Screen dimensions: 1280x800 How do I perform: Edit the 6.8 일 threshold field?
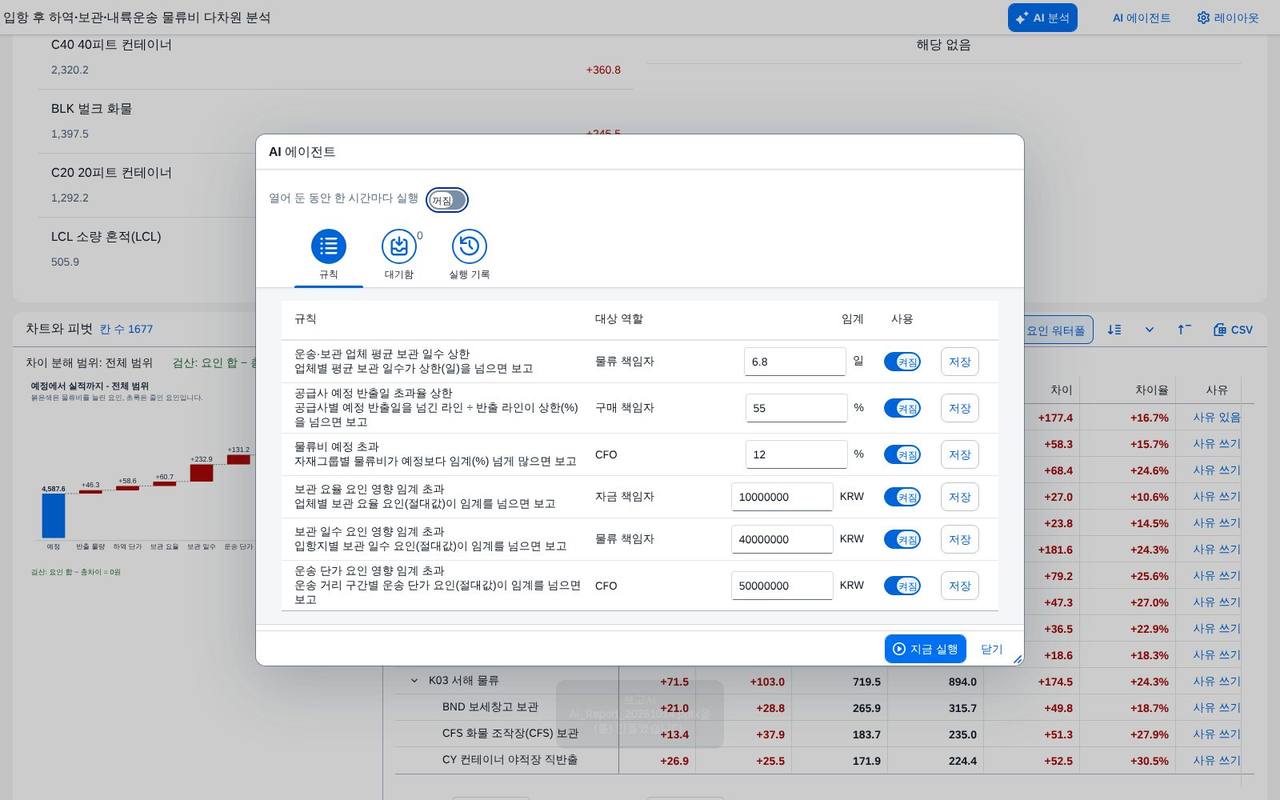(x=795, y=362)
